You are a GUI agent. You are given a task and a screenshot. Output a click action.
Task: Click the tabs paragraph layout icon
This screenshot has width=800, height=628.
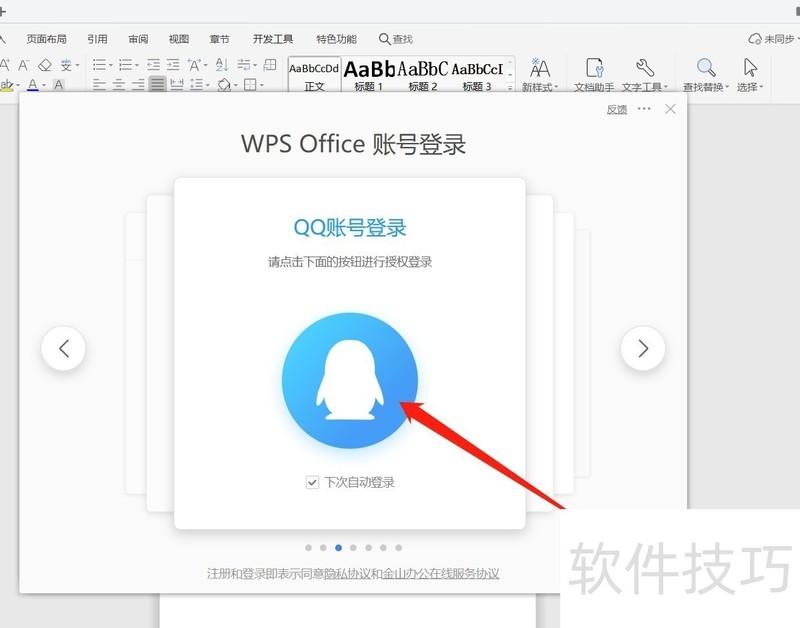point(243,65)
